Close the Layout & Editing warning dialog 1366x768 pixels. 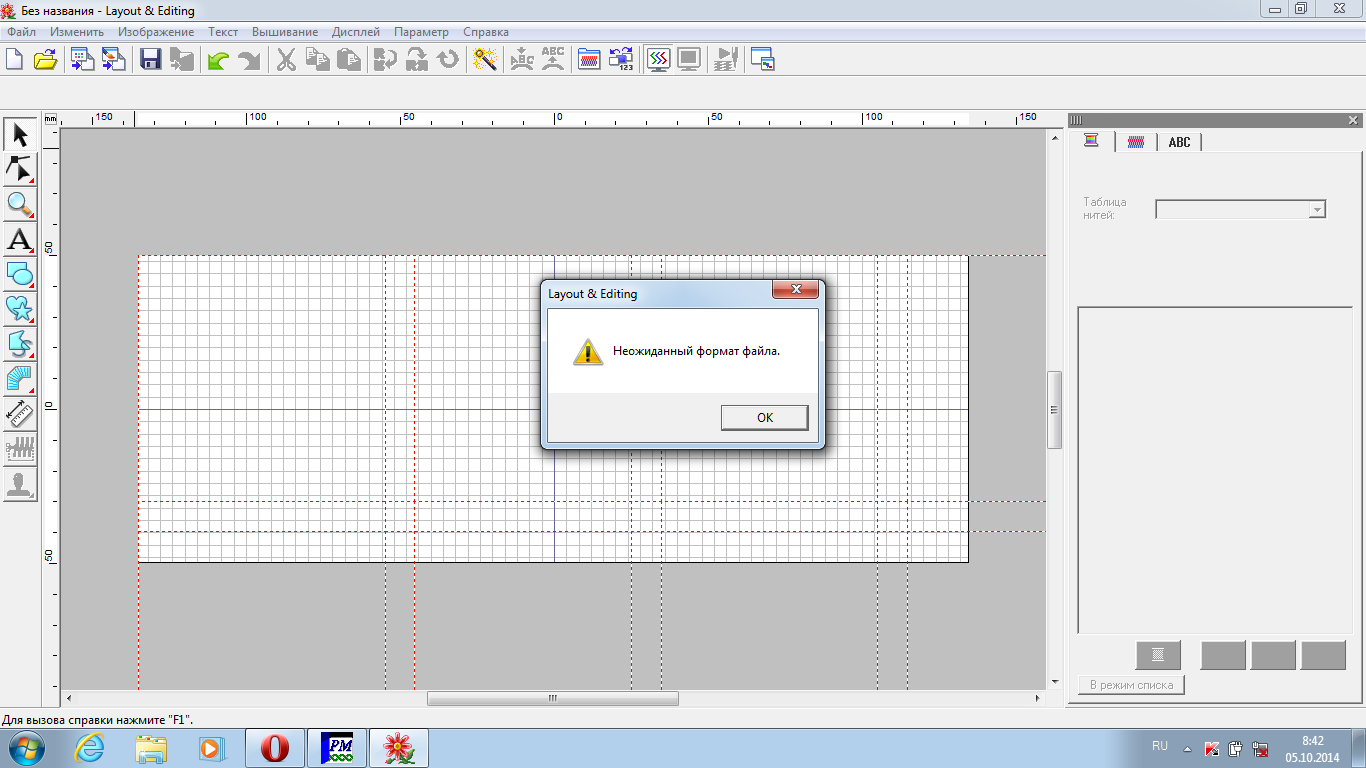796,290
